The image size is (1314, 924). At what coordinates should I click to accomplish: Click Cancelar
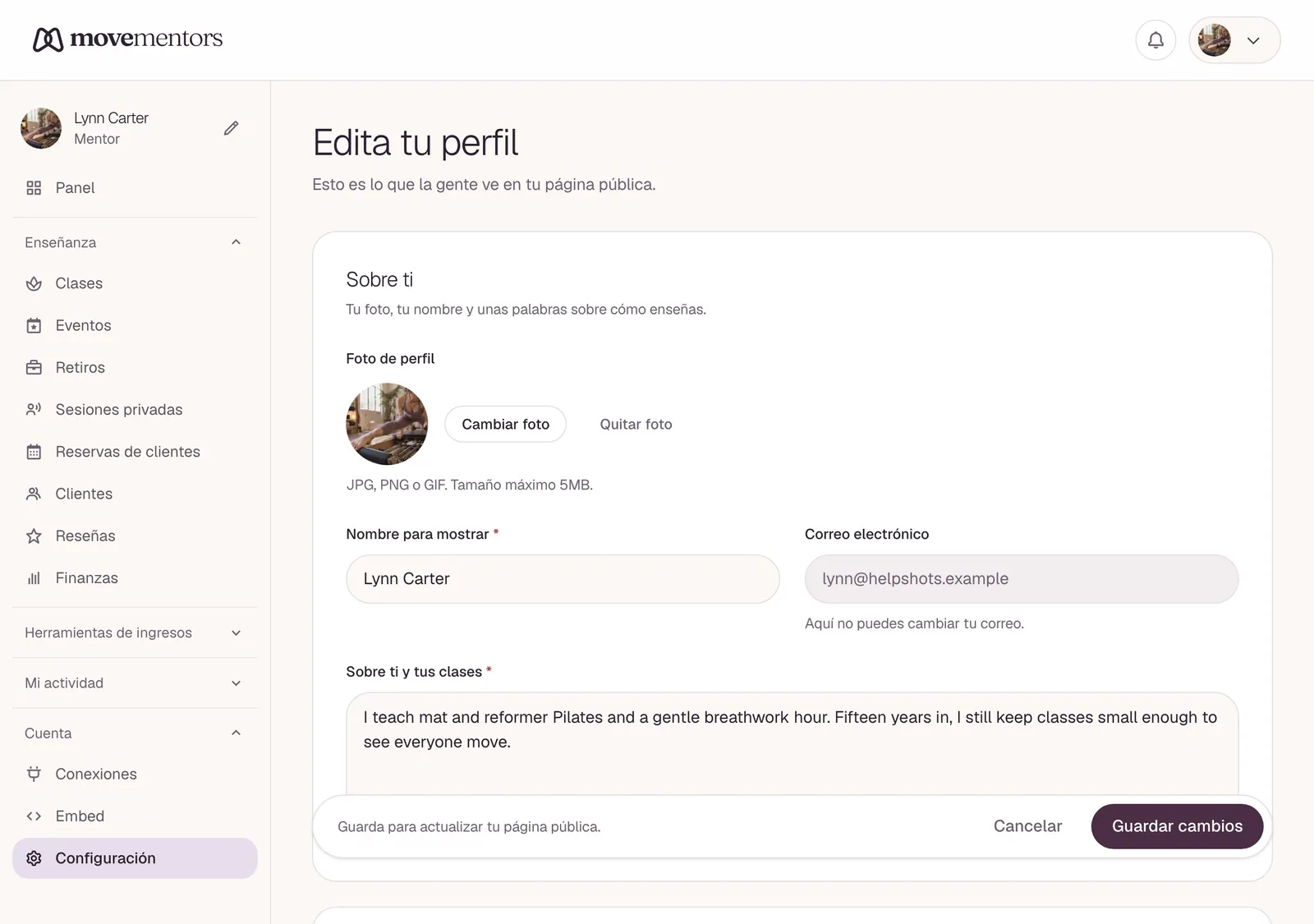1027,826
